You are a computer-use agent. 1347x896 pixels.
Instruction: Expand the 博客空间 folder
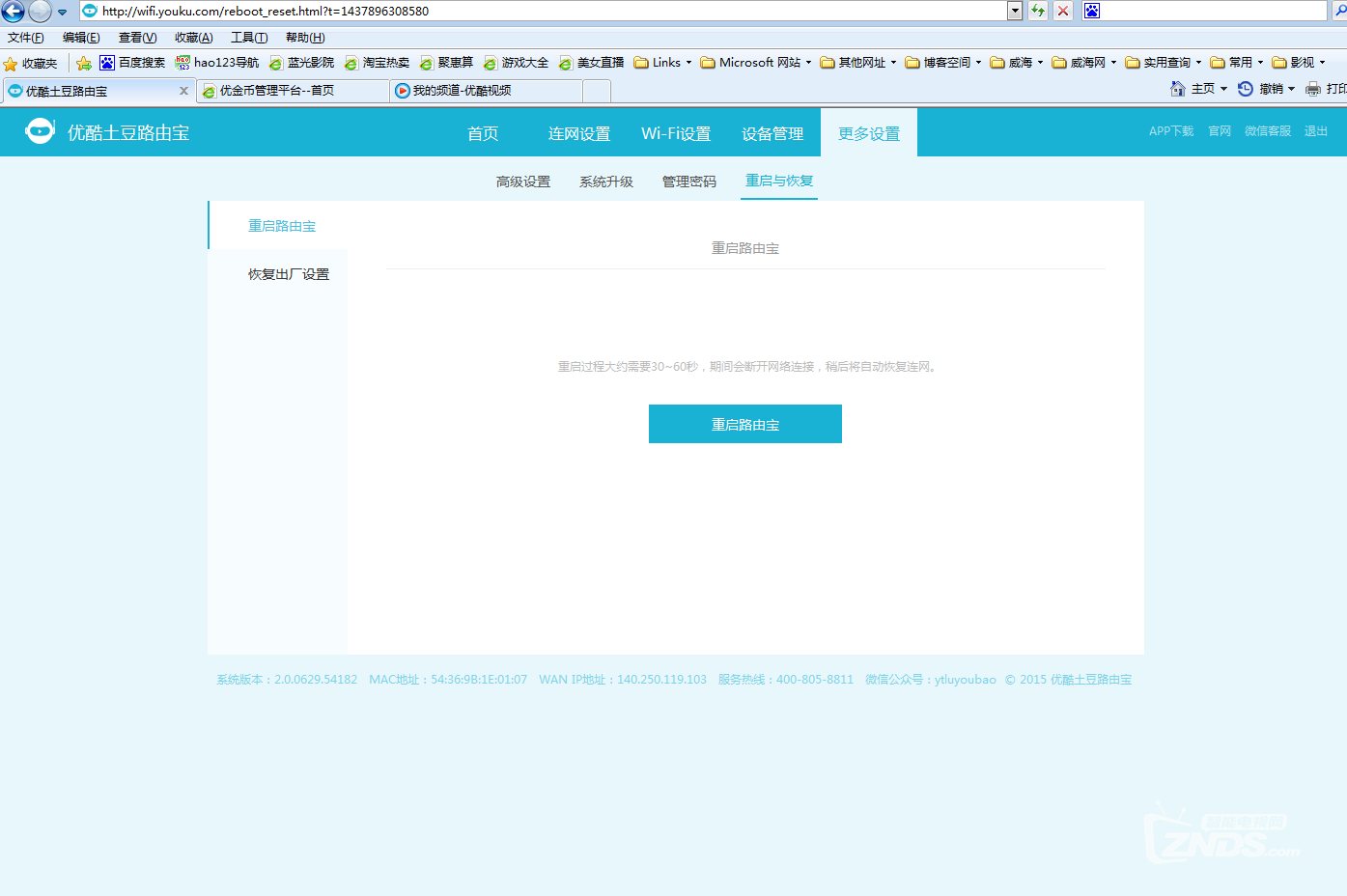coord(943,63)
